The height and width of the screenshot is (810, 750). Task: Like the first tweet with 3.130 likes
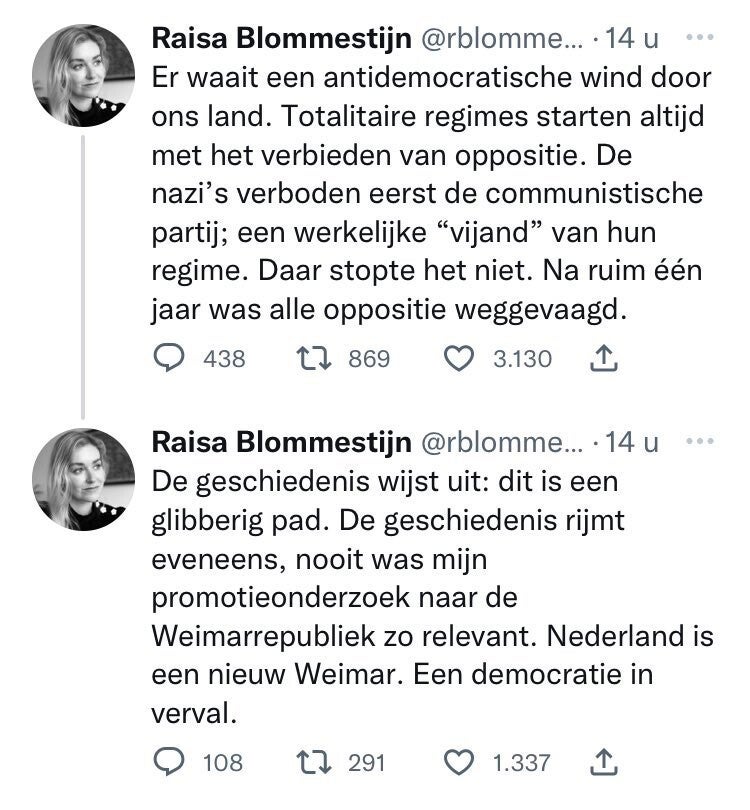(458, 358)
